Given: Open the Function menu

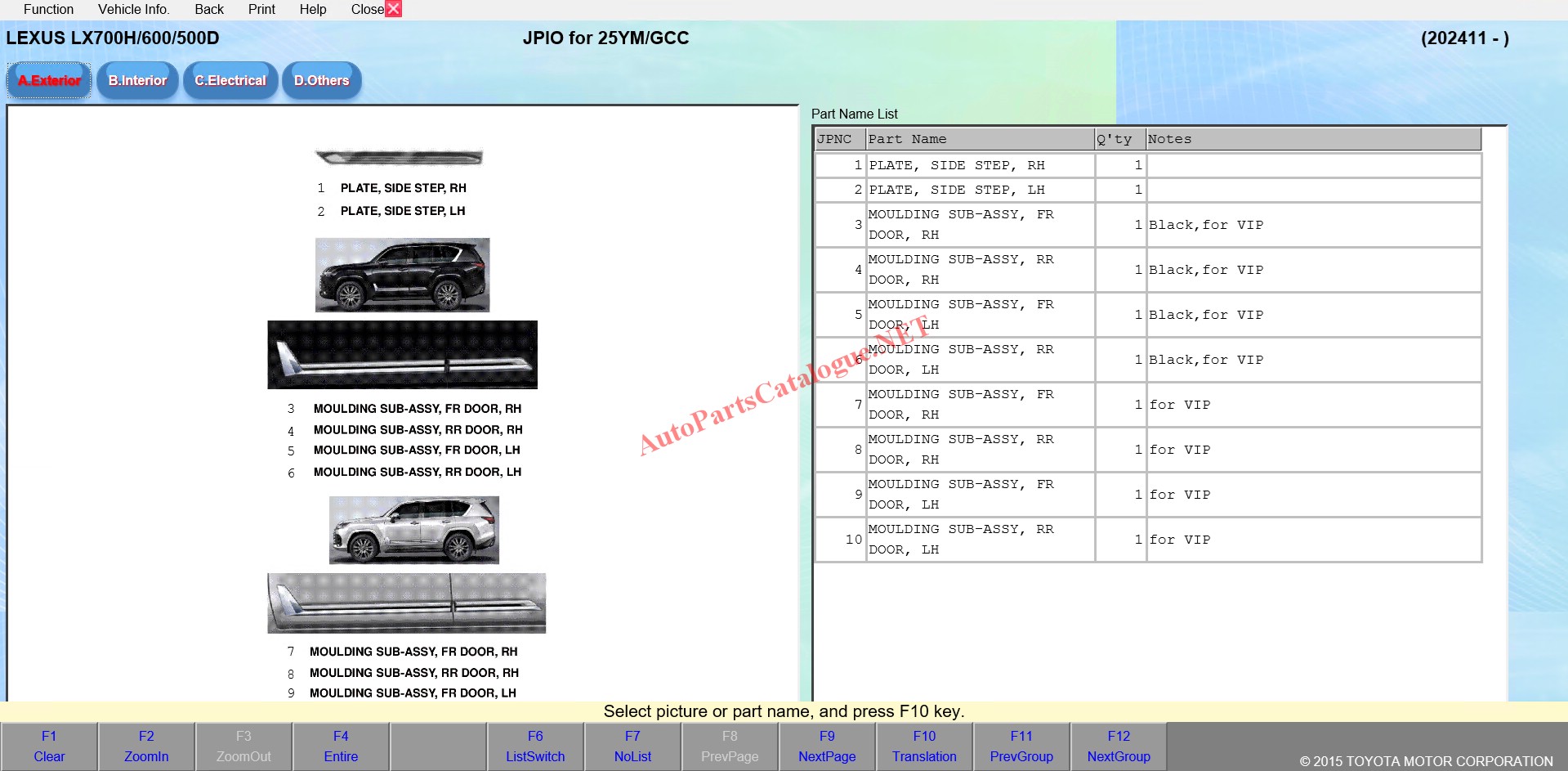Looking at the screenshot, I should (48, 9).
